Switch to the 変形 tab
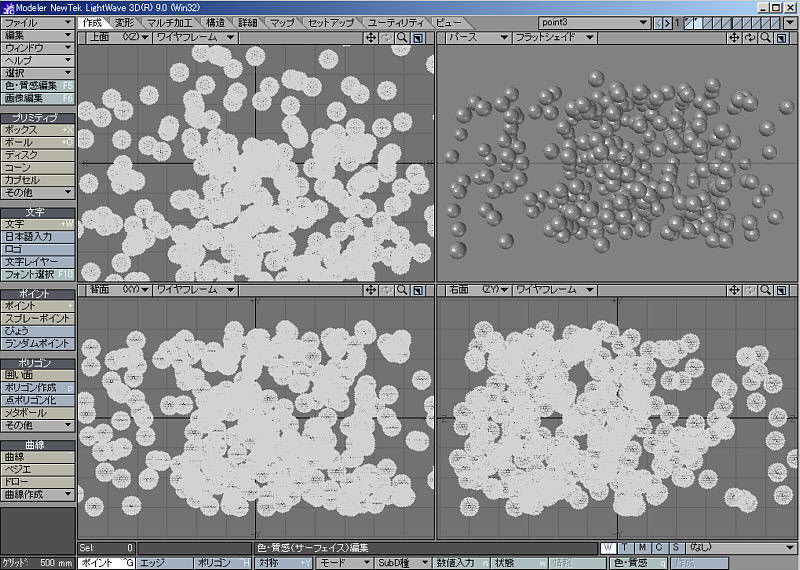Image resolution: width=800 pixels, height=570 pixels. [x=124, y=21]
